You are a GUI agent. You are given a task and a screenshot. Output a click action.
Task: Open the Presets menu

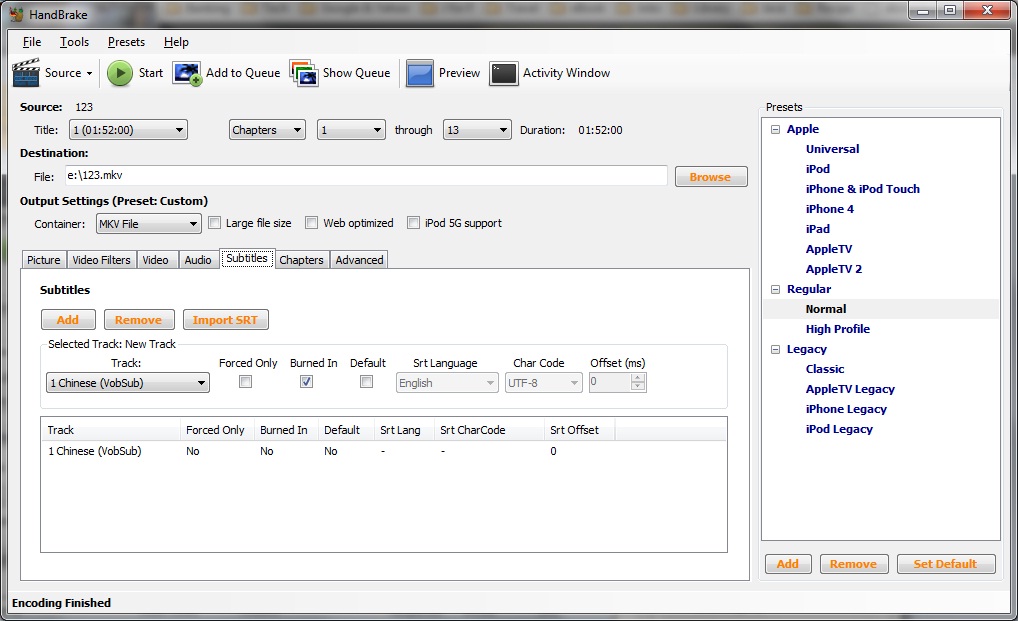126,42
